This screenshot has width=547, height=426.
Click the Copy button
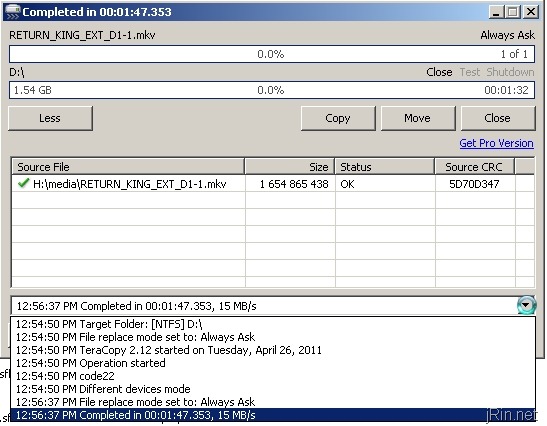[338, 118]
